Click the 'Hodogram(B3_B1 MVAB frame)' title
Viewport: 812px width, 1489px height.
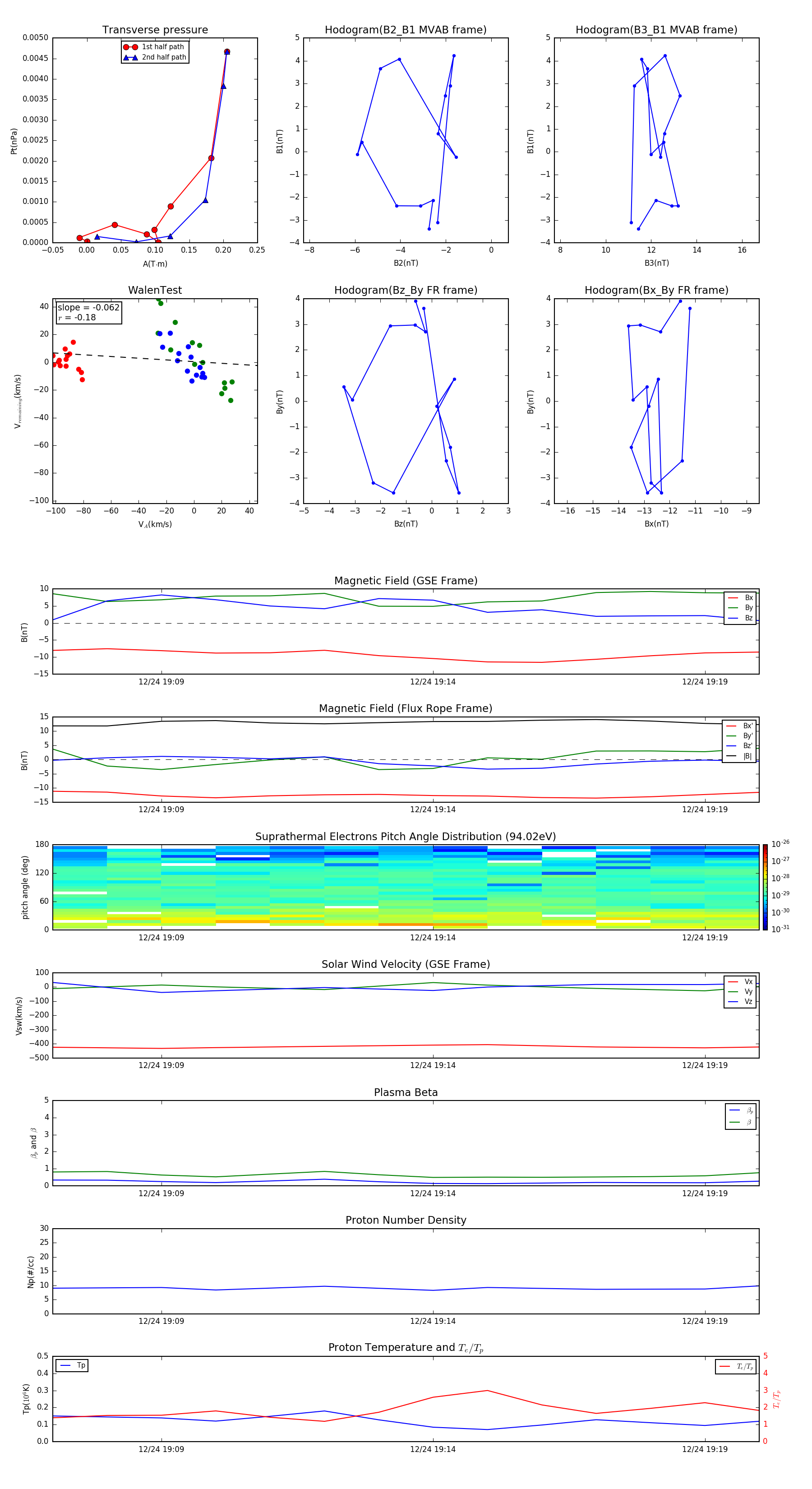point(656,29)
